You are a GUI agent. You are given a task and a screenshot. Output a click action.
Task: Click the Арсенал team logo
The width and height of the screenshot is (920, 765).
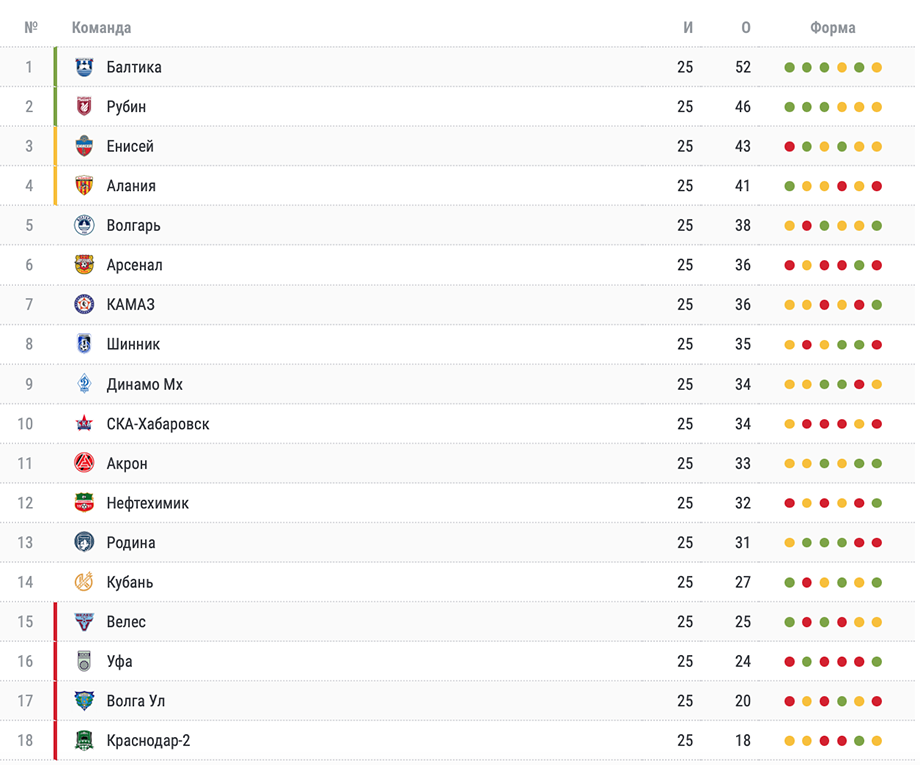[x=84, y=265]
